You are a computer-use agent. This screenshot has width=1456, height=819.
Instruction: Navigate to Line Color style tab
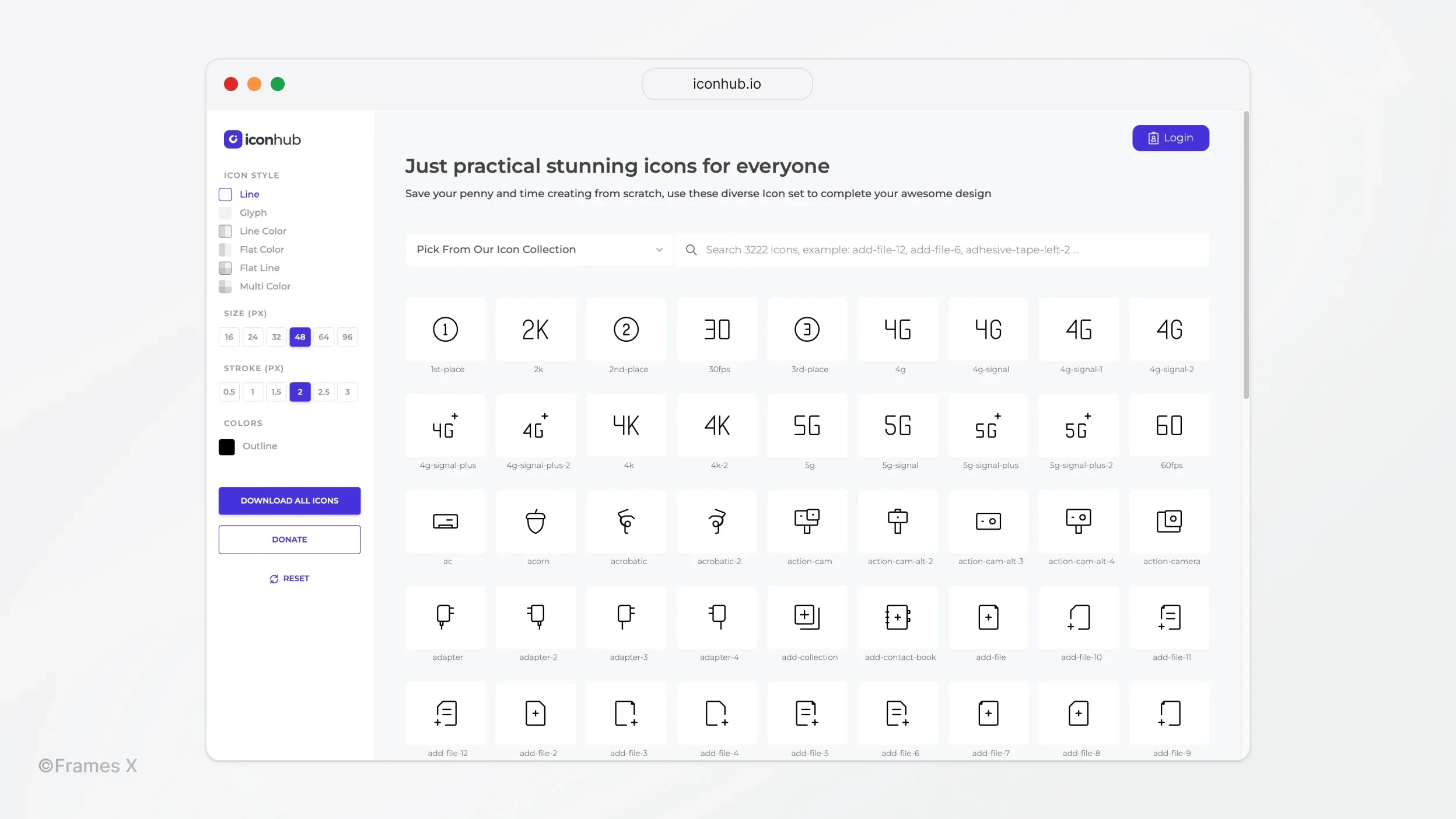coord(263,231)
